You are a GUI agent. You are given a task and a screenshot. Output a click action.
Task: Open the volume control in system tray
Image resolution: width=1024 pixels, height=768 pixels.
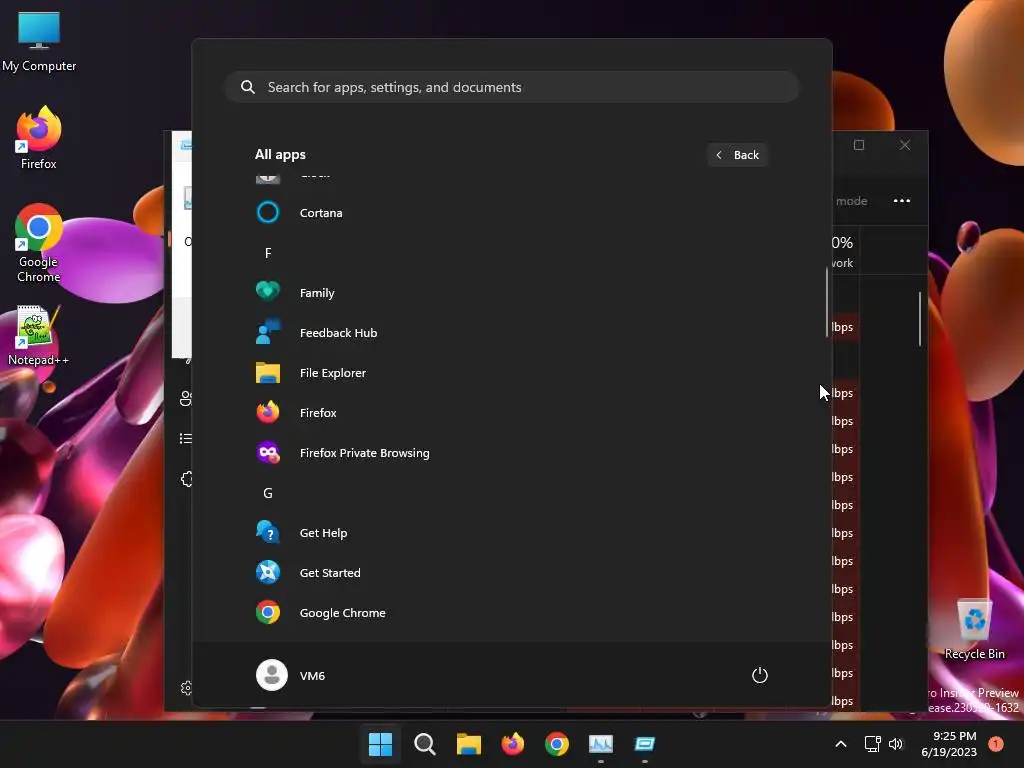[x=896, y=744]
